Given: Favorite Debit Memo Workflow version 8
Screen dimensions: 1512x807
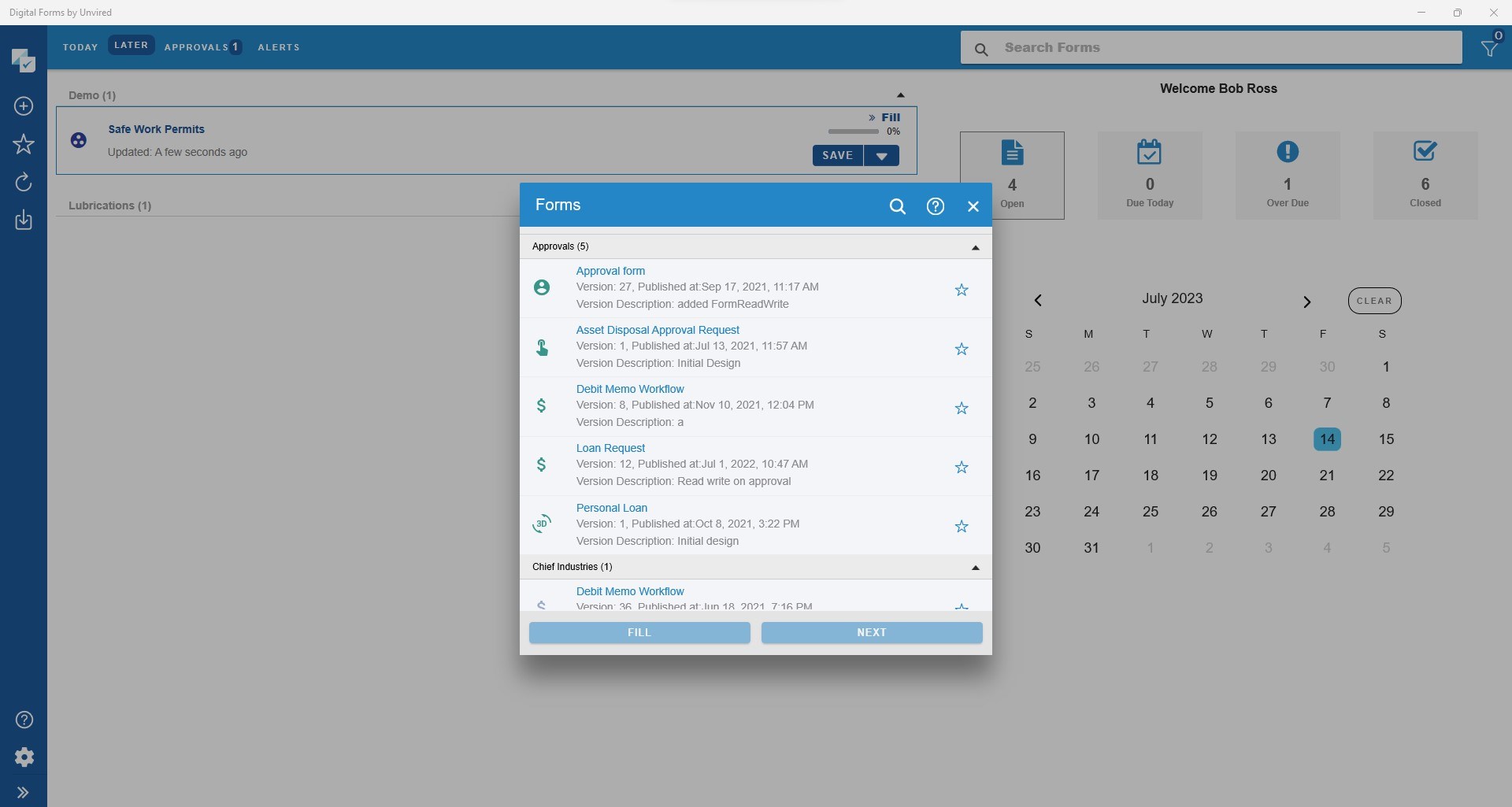Looking at the screenshot, I should click(x=962, y=409).
